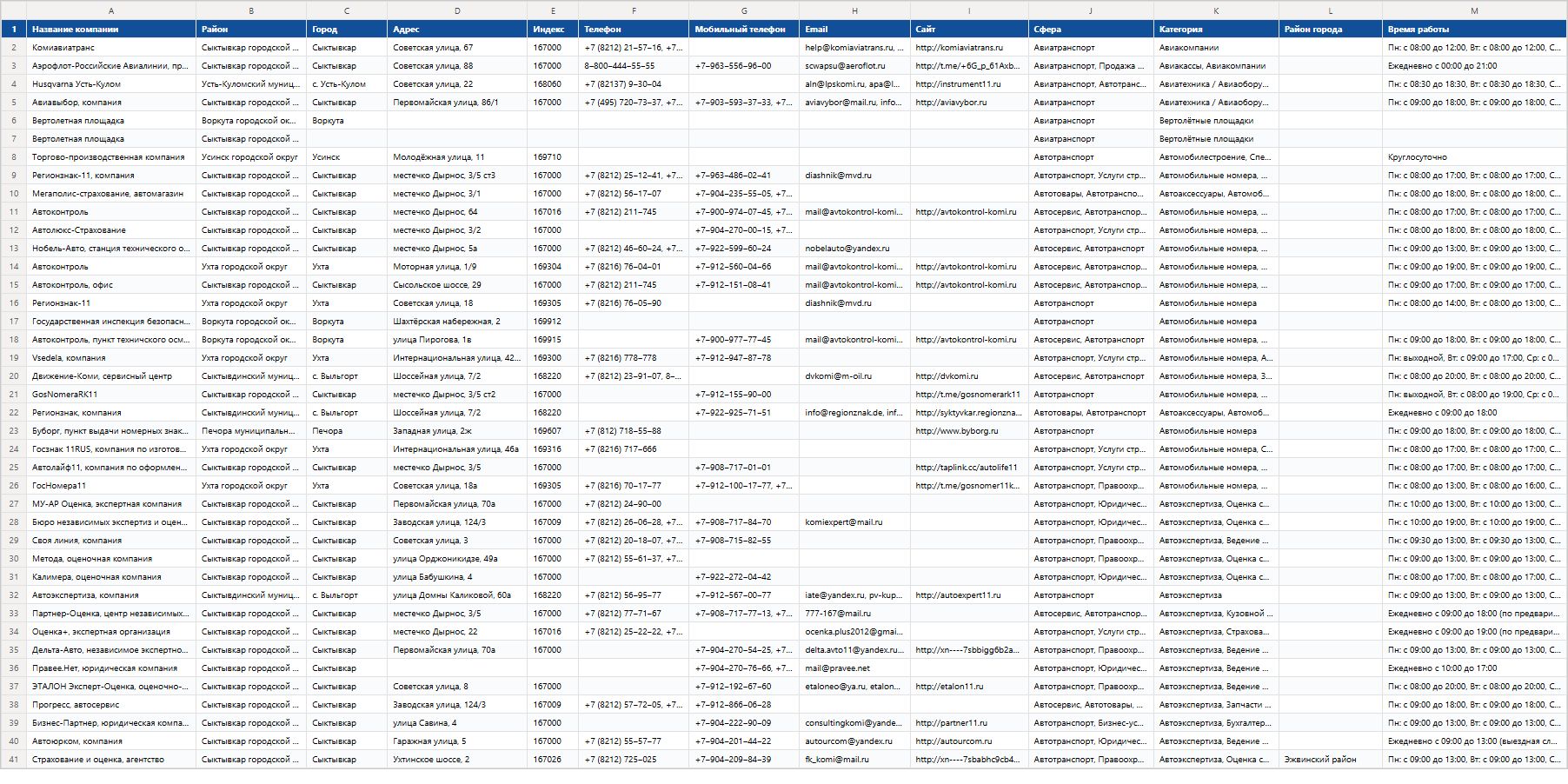The width and height of the screenshot is (1568, 784).
Task: Select 'Движение-Коми, сервисный центр' cell
Action: pyautogui.click(x=111, y=376)
